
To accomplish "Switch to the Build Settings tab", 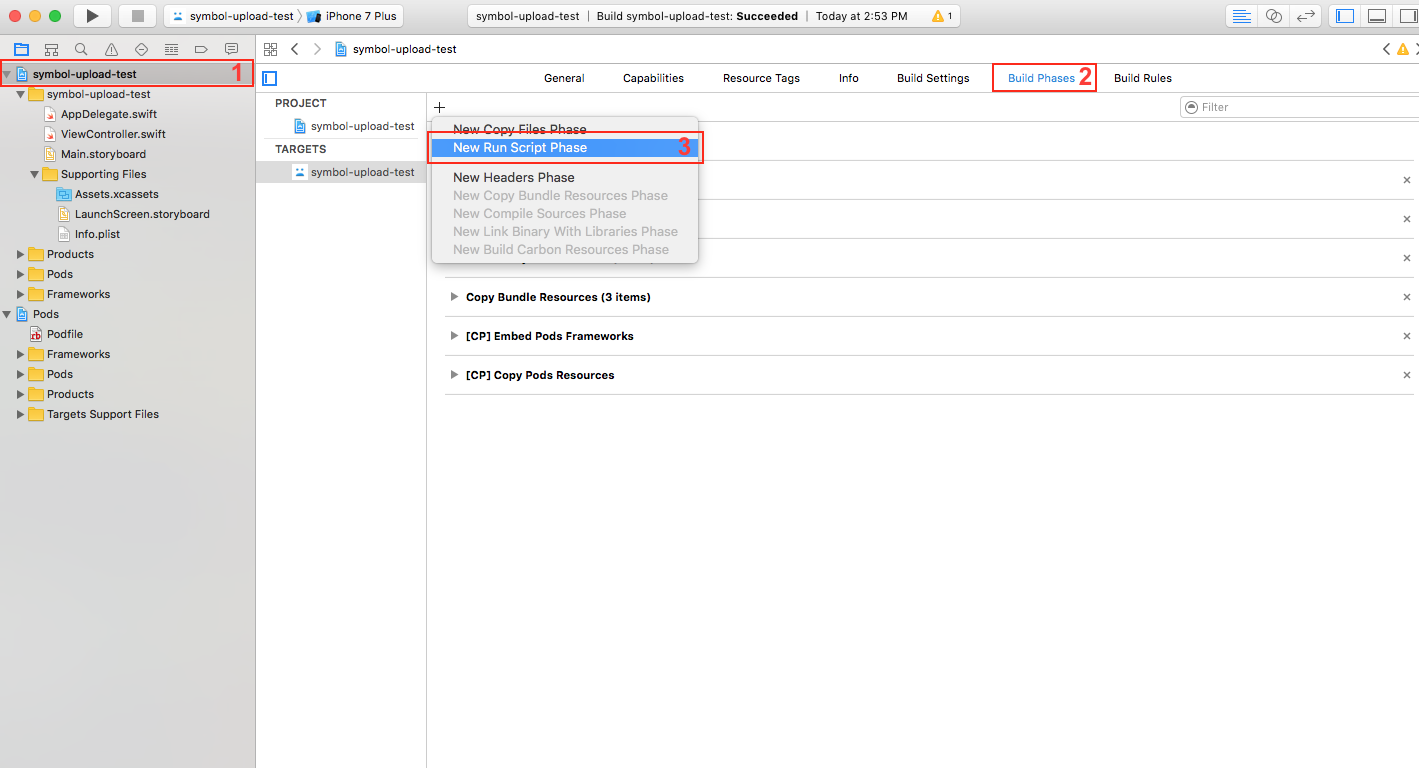I will click(x=933, y=78).
